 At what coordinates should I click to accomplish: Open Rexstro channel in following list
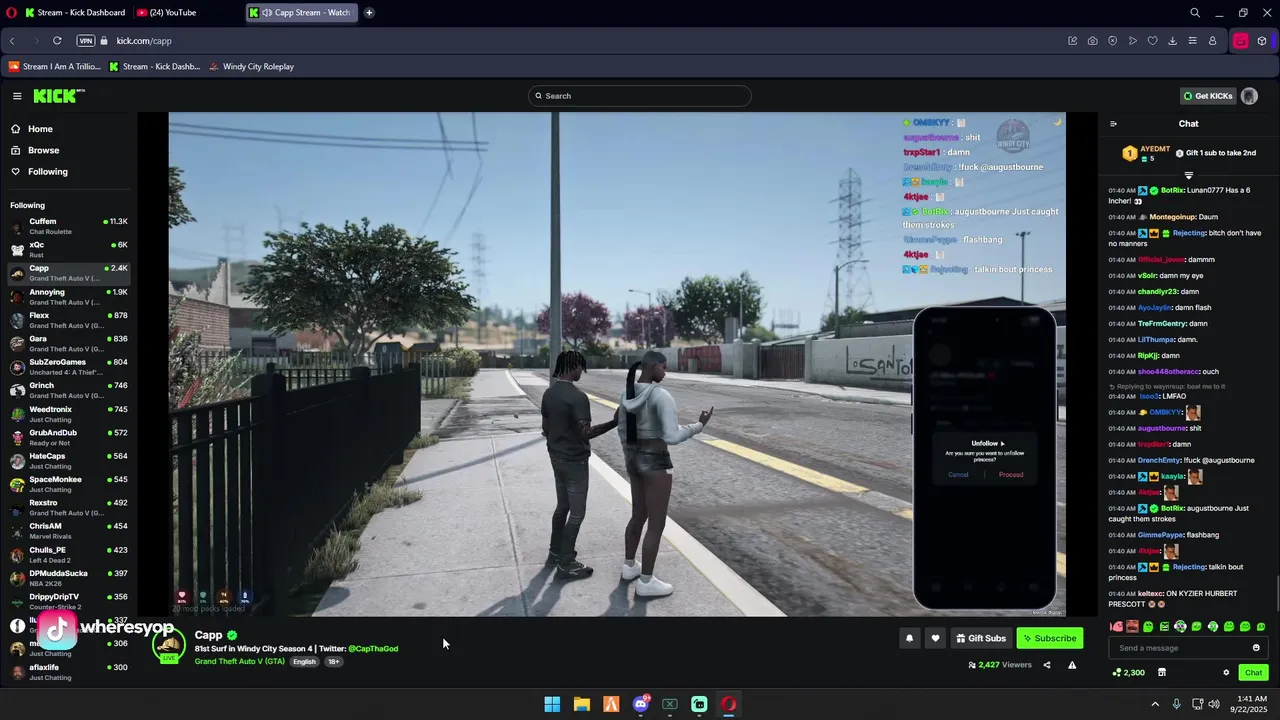tap(68, 508)
